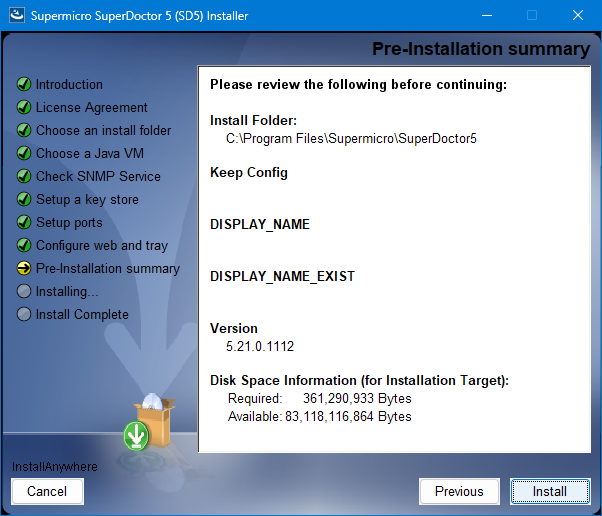Screen dimensions: 602x516
Task: Select the Setup ports step label
Action: tap(69, 223)
